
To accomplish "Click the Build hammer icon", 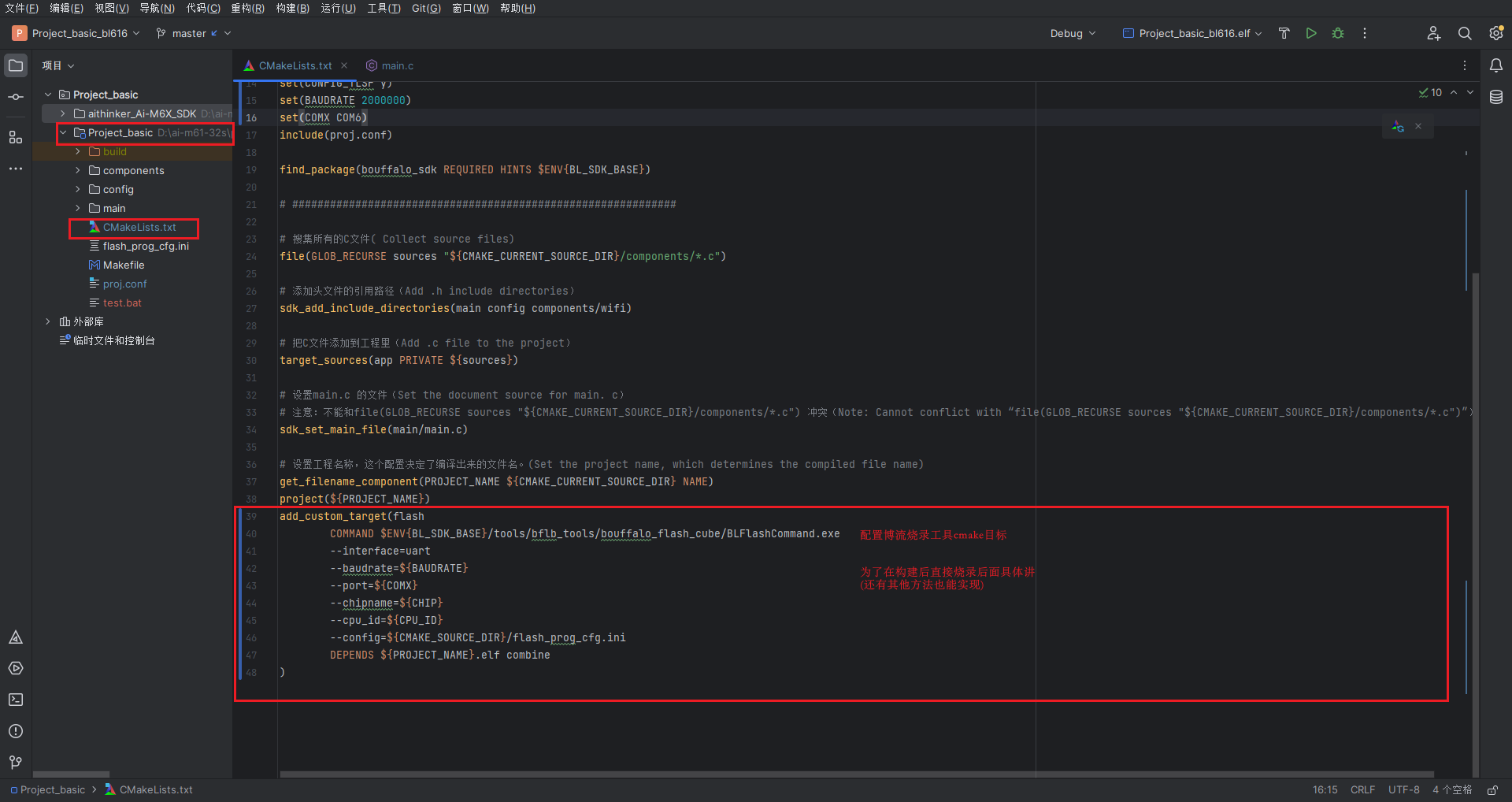I will 1284,33.
